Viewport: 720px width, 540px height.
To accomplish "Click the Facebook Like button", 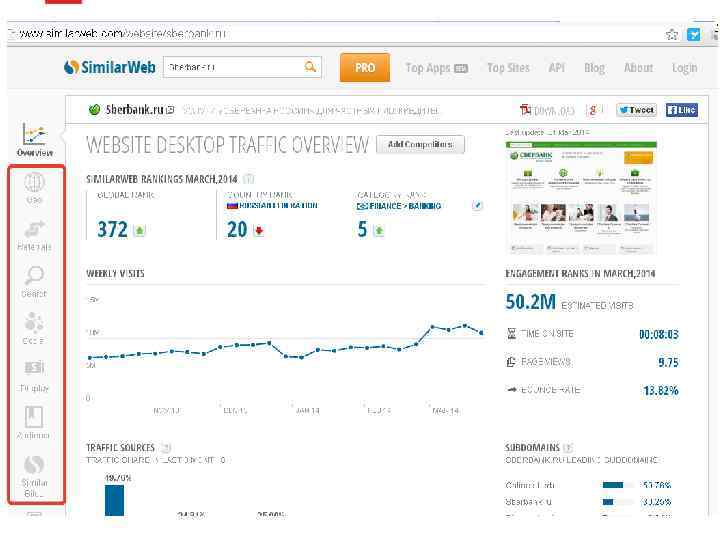I will coord(682,110).
